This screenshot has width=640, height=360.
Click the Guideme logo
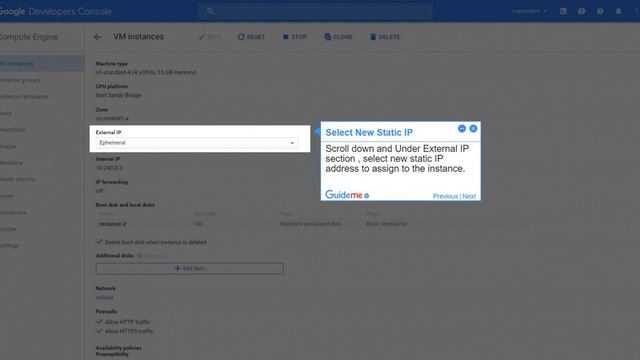point(347,195)
